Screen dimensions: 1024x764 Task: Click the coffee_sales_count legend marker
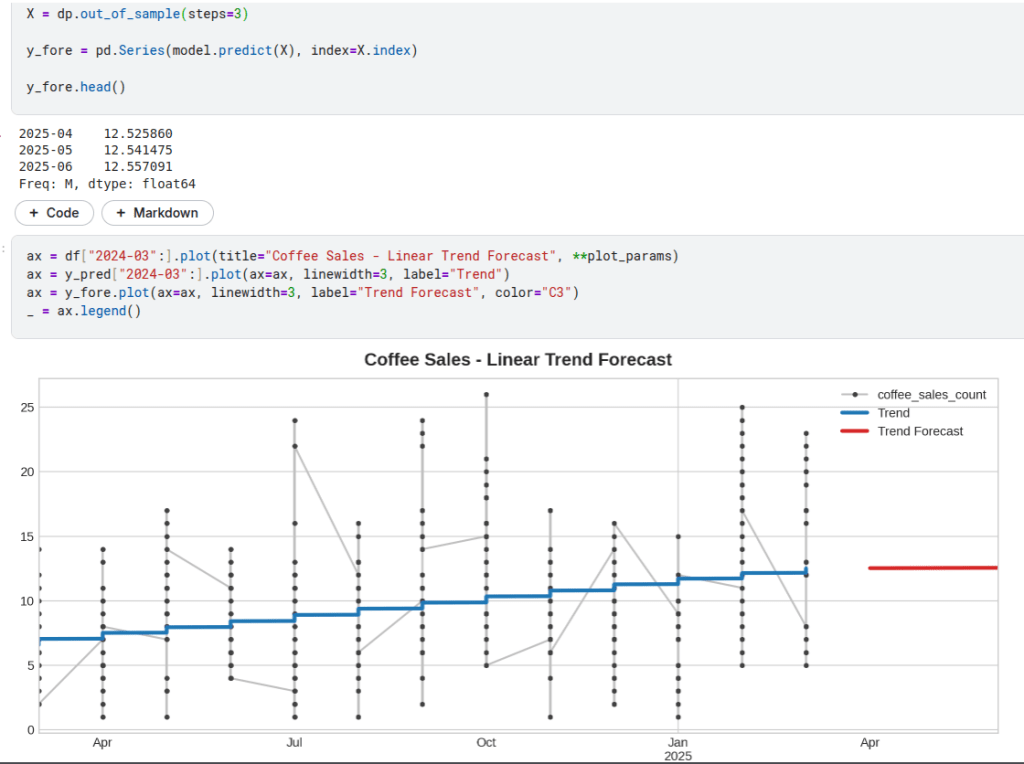853,395
